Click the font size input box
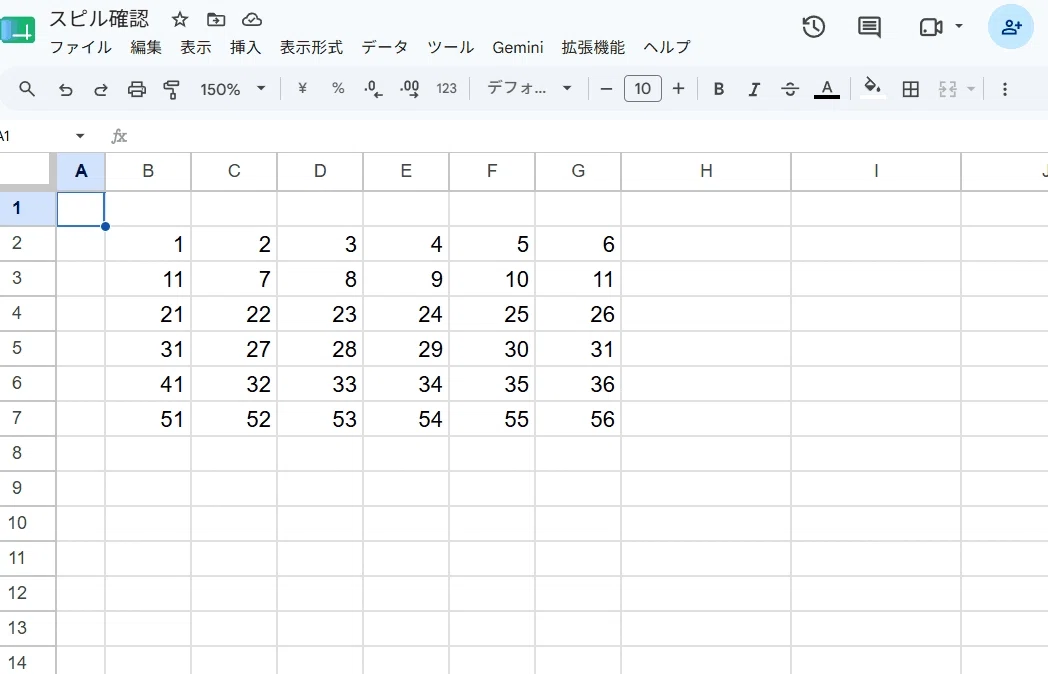 [643, 89]
